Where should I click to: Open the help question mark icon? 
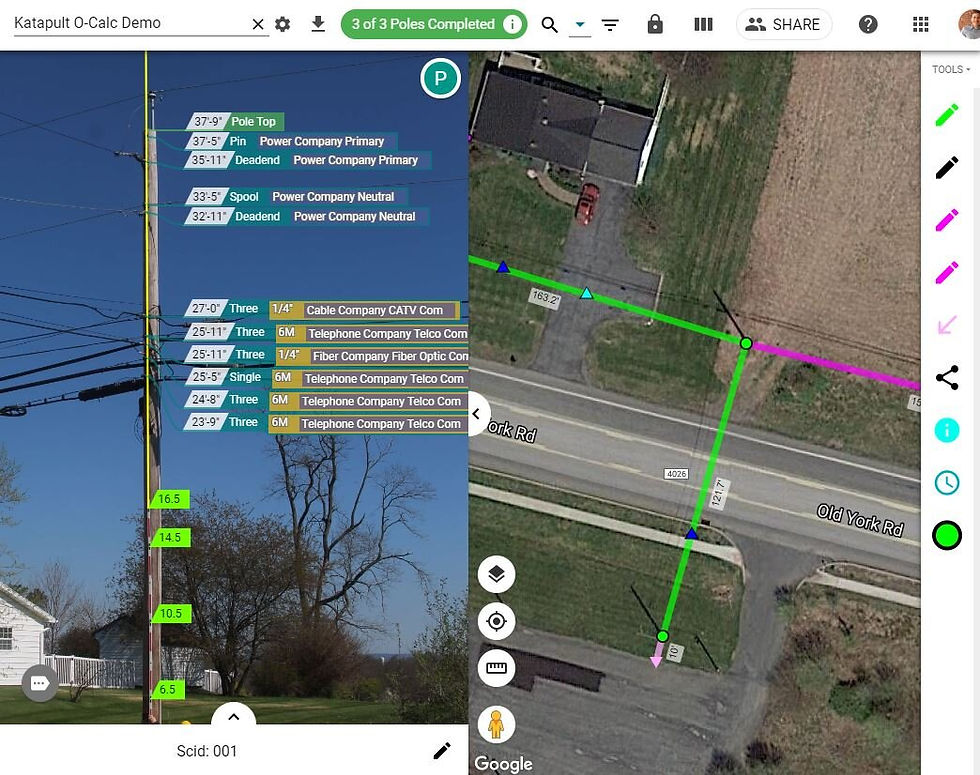click(x=868, y=24)
